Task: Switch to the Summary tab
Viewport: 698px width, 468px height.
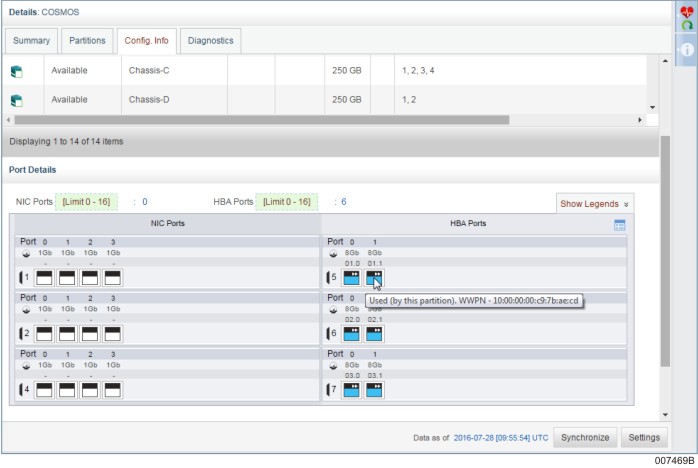Action: 30,41
